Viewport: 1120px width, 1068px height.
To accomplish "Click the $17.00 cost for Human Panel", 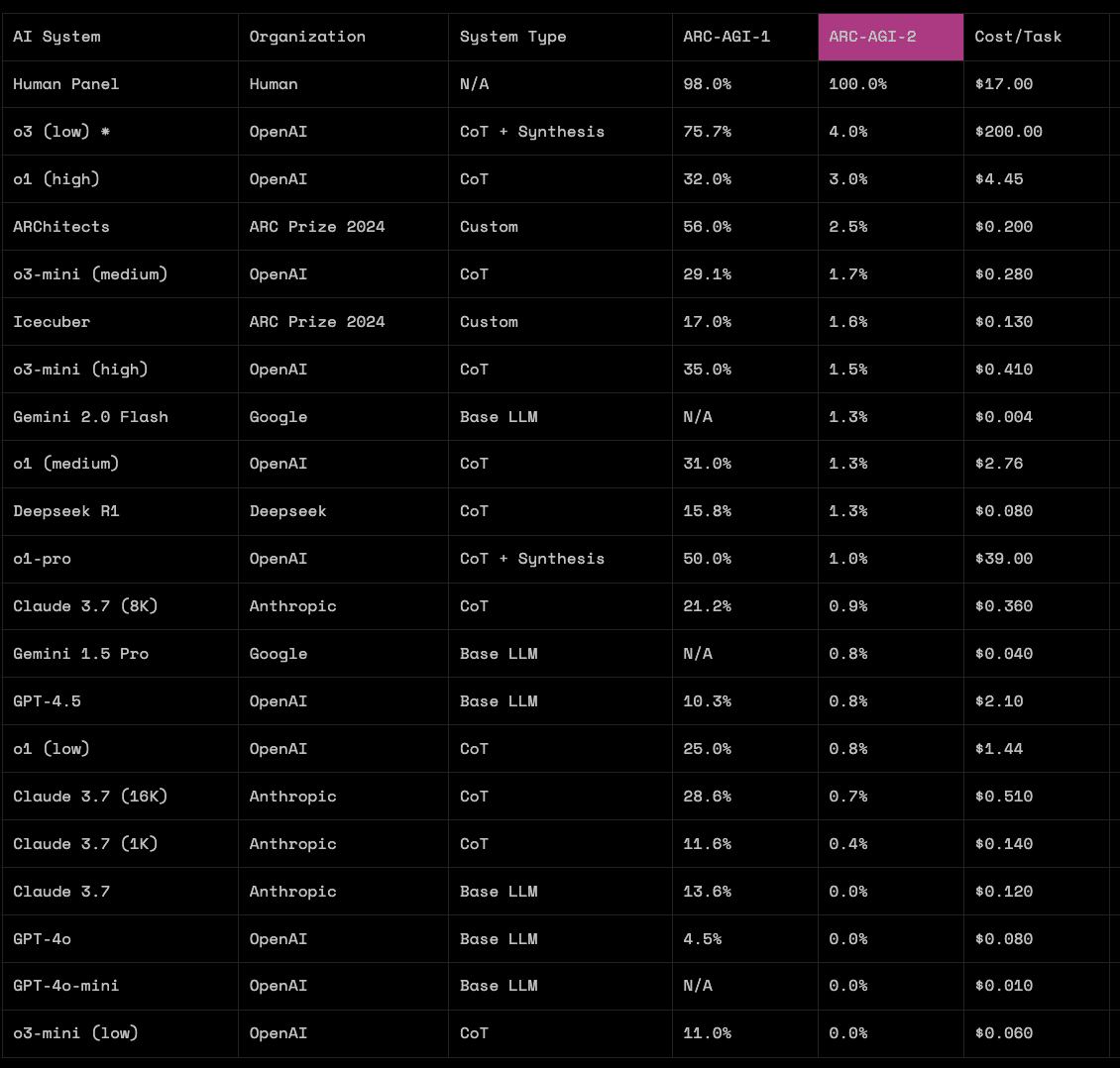I will click(1004, 84).
